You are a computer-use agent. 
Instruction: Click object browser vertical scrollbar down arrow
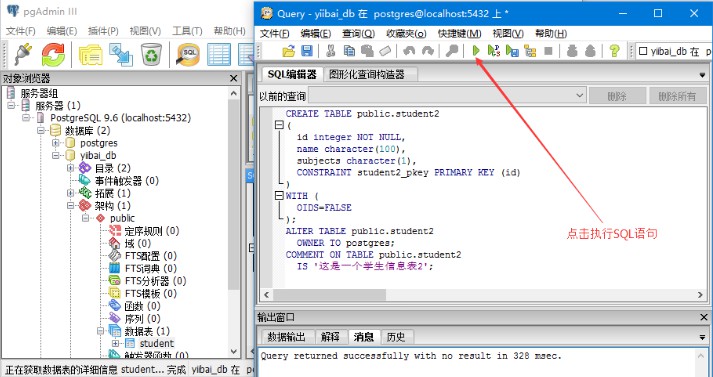[x=234, y=352]
